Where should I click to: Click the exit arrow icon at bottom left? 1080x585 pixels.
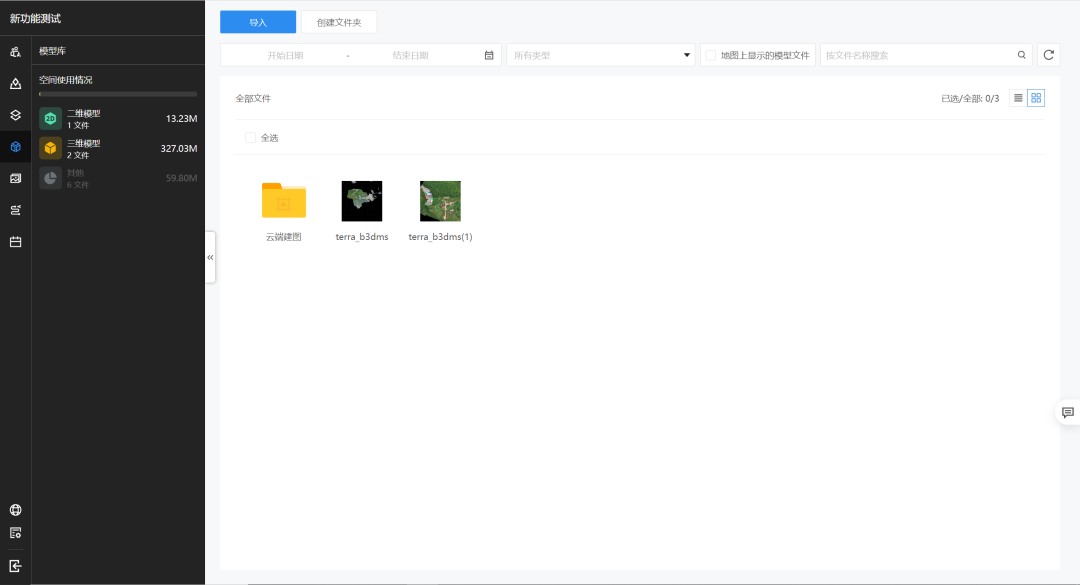coord(15,566)
